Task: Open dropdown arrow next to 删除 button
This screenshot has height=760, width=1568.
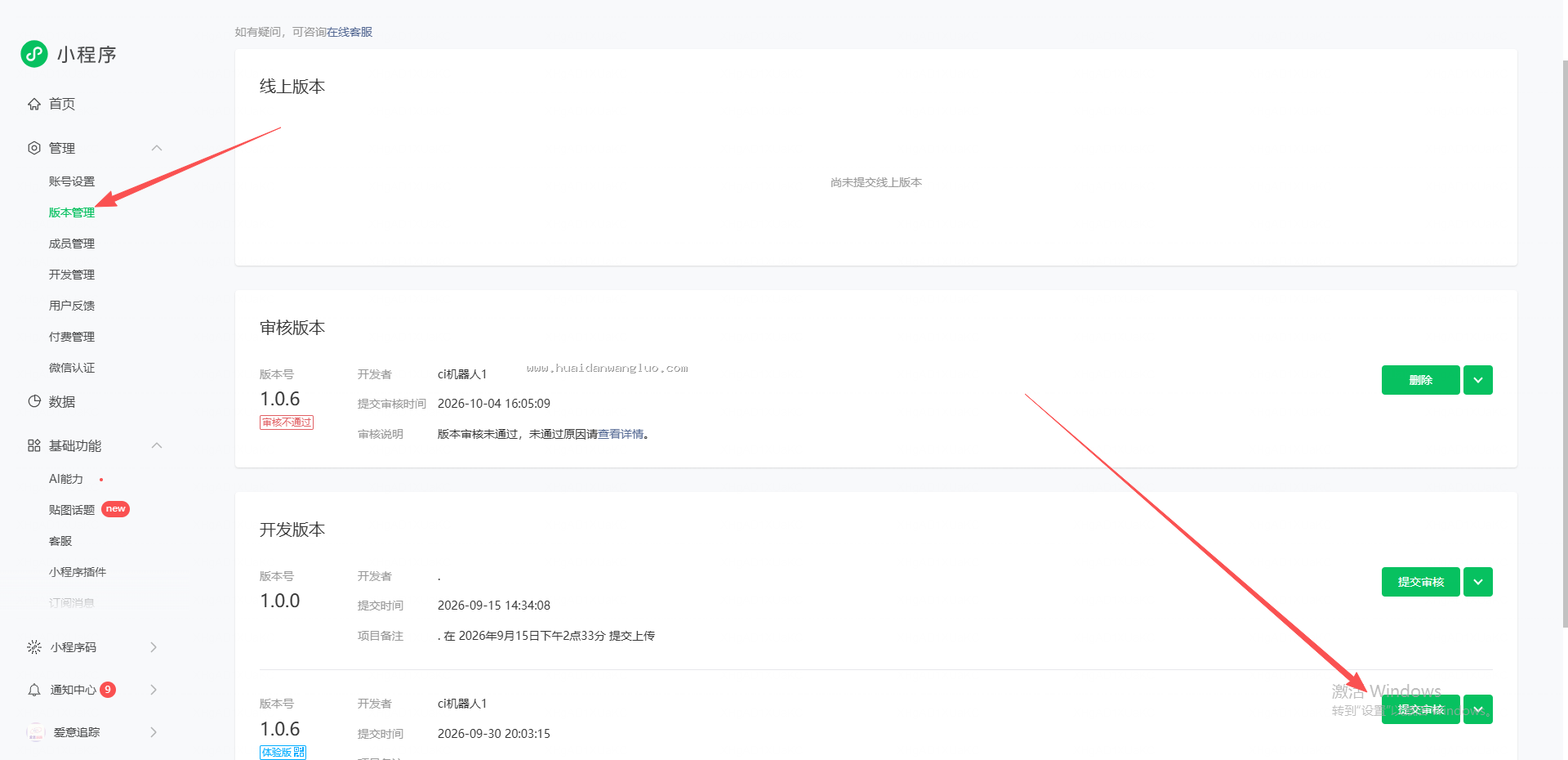Action: coord(1478,380)
